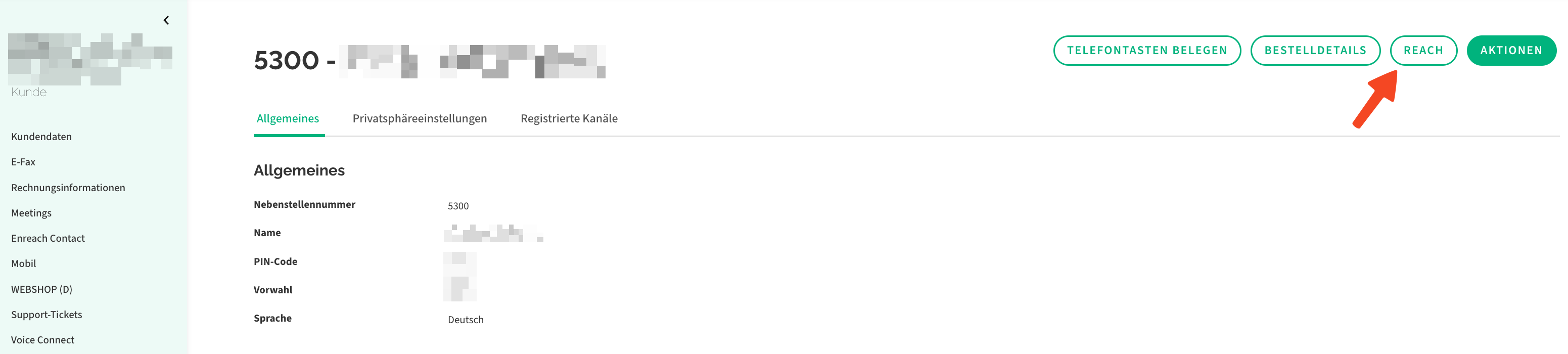
Task: Click the Sprache value Deutsch
Action: (465, 319)
